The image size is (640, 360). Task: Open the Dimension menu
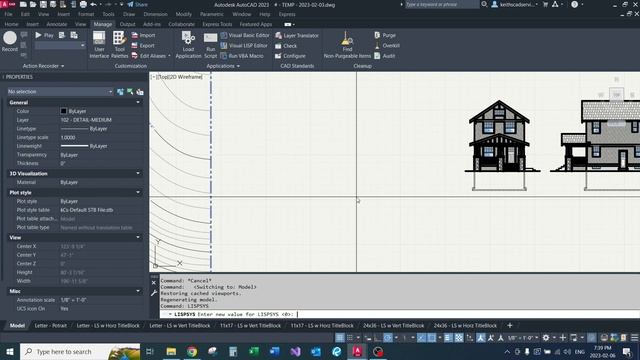click(156, 14)
